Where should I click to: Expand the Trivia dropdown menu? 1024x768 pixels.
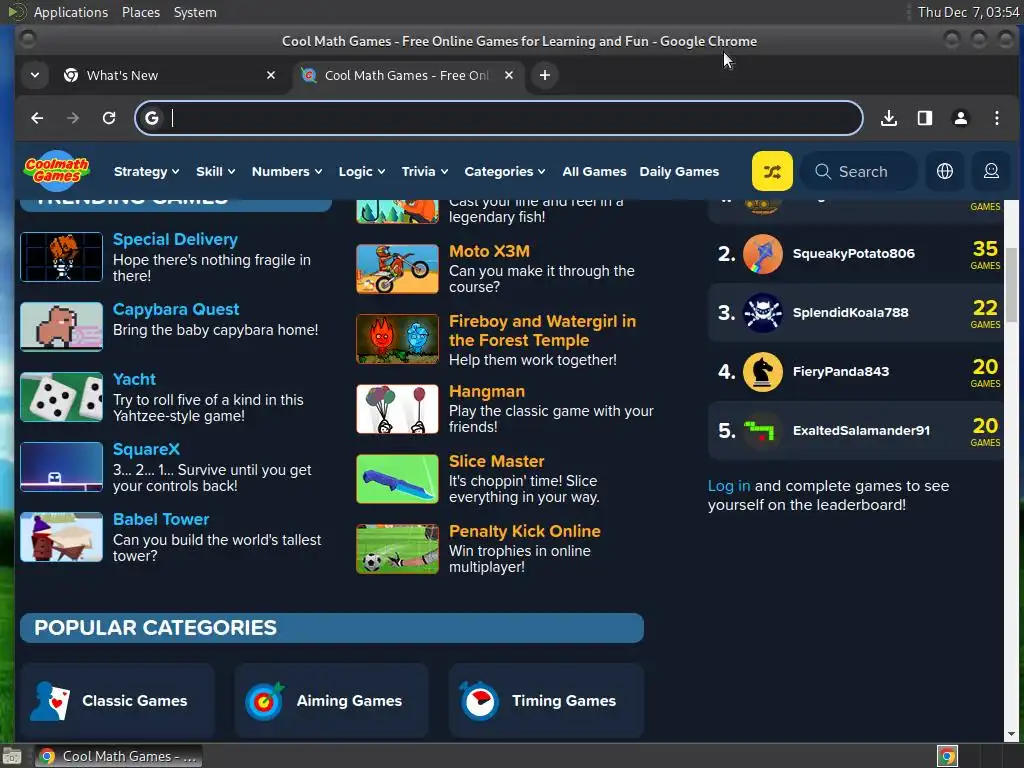[x=424, y=172]
